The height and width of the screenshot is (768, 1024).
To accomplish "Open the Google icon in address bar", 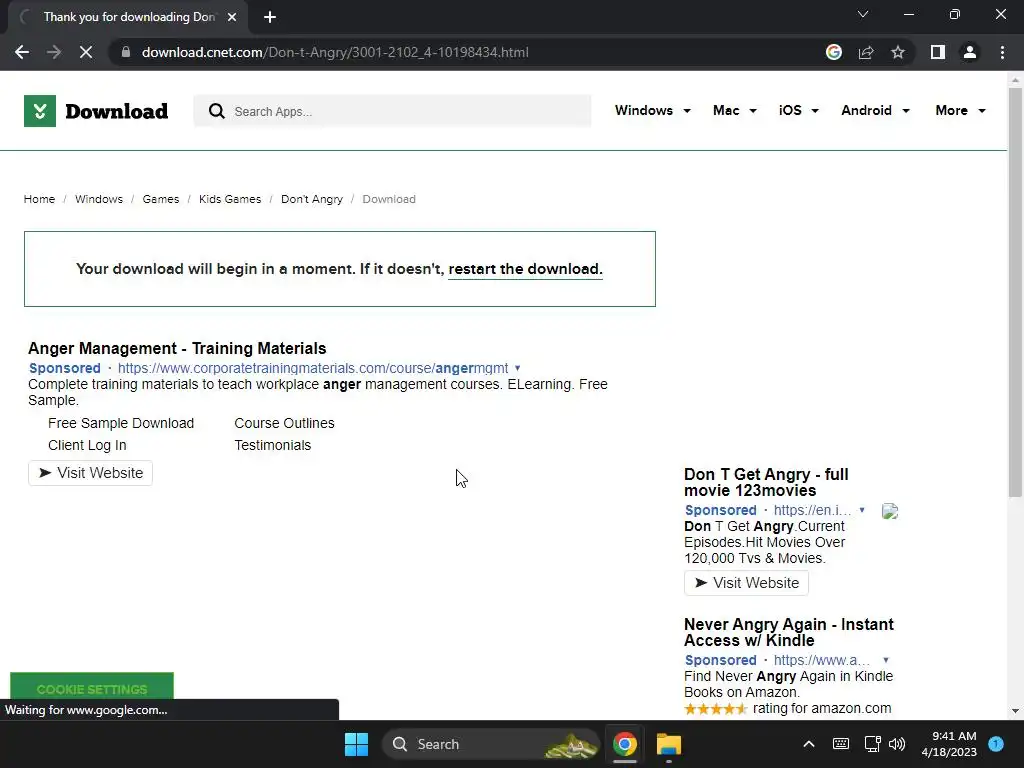I will point(833,52).
